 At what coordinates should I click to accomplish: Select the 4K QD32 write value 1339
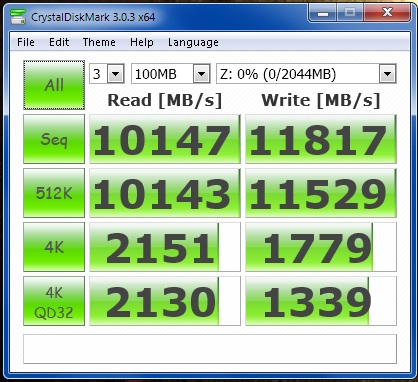point(321,301)
